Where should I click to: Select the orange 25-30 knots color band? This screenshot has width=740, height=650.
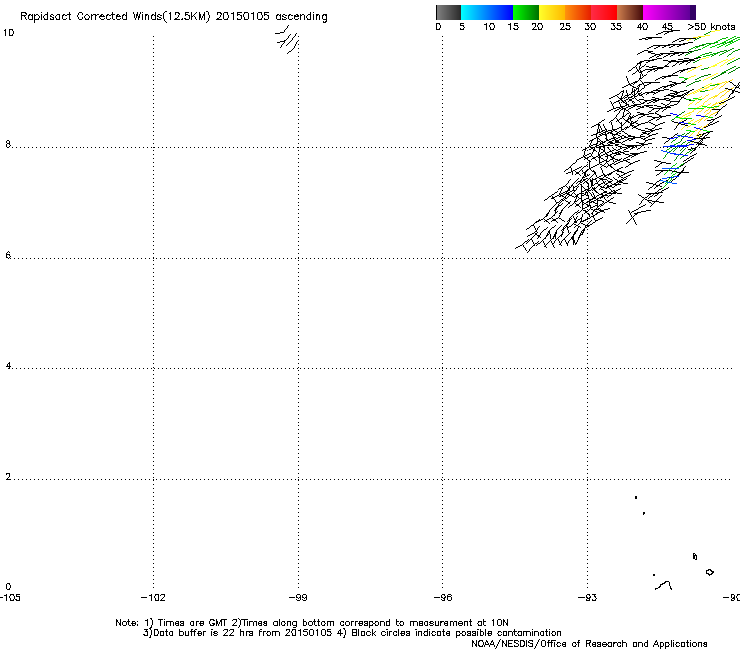coord(578,12)
